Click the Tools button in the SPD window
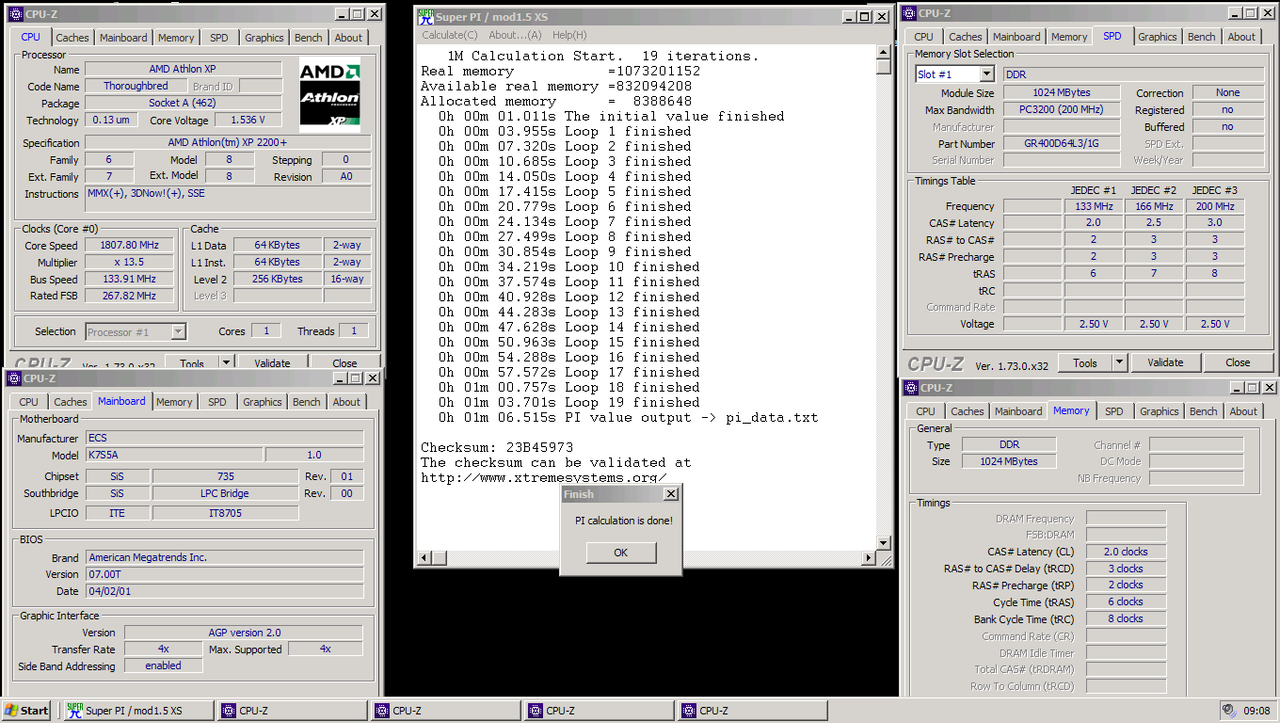 click(x=1085, y=363)
